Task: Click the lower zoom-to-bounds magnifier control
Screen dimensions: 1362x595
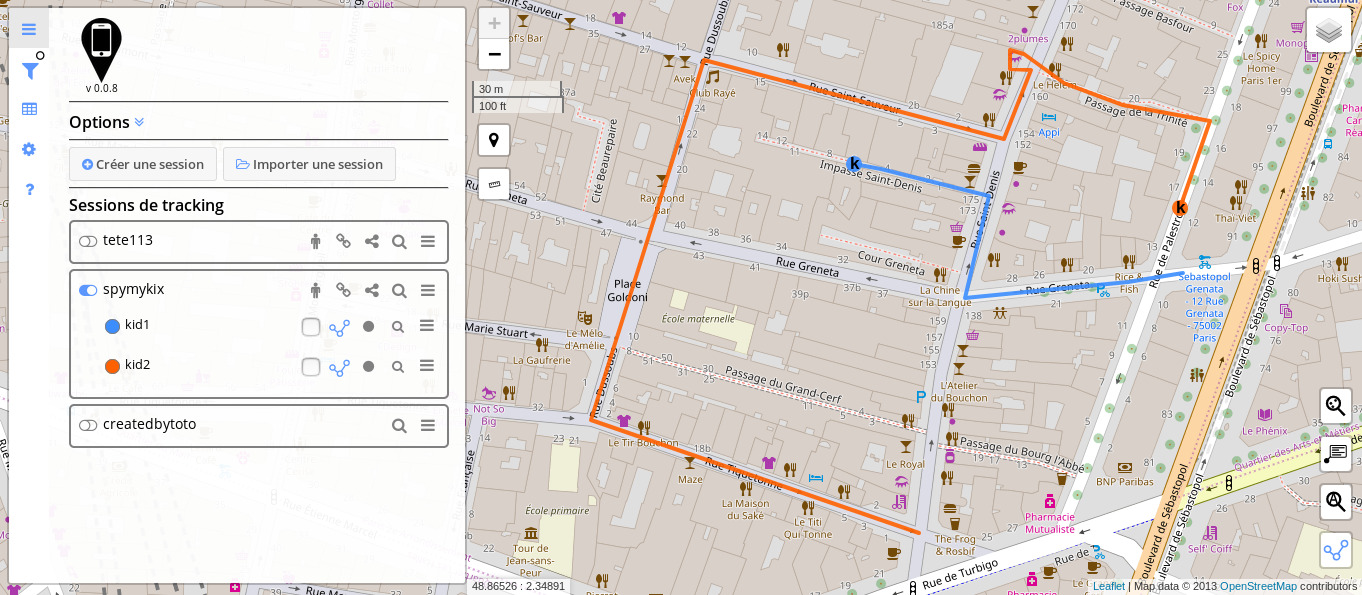Action: tap(1336, 502)
